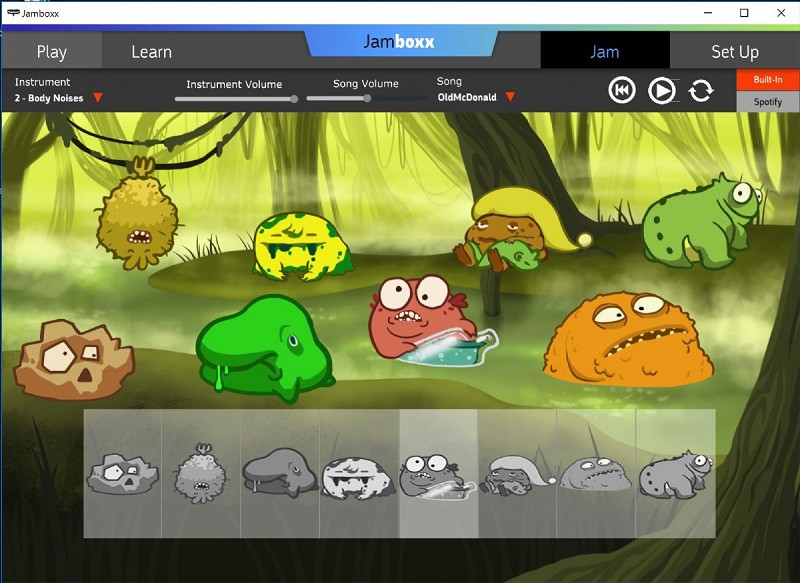800x583 pixels.
Task: Select Built-In music source
Action: click(767, 79)
